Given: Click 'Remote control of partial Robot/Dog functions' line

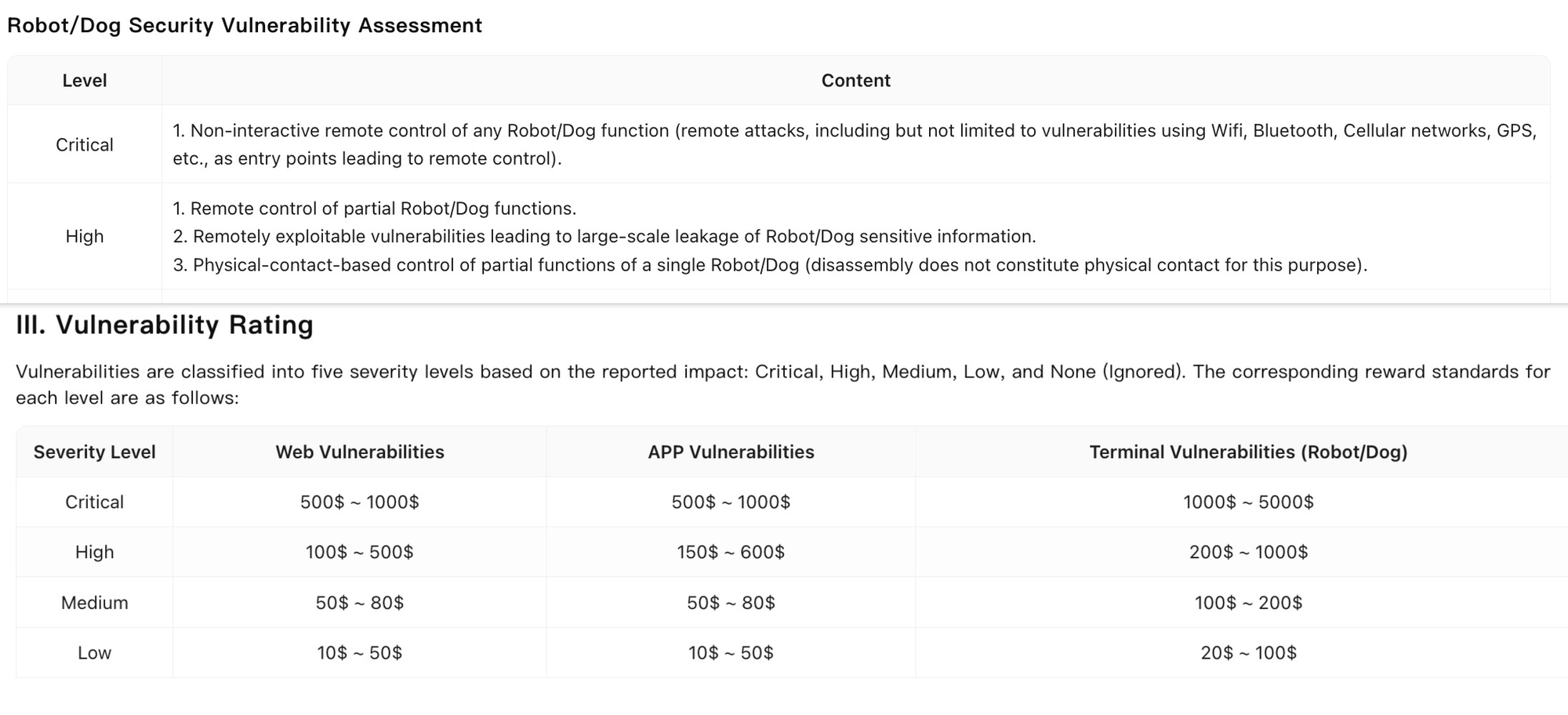Looking at the screenshot, I should [x=375, y=209].
